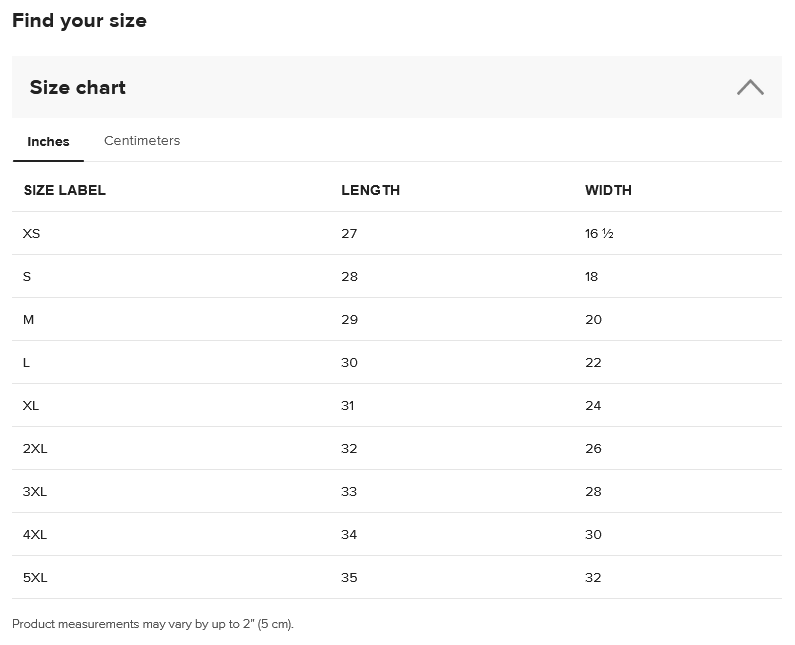Select the Inches tab

click(48, 142)
